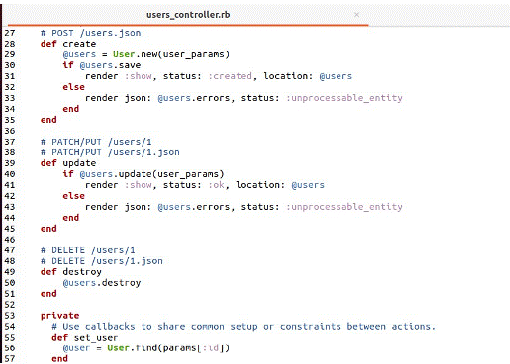Click line number 52 in gutter
This screenshot has height=364, width=510.
(x=10, y=305)
